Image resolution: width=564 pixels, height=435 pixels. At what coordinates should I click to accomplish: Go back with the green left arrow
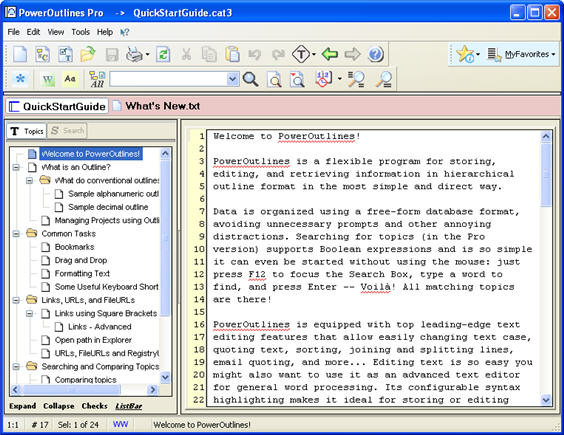point(330,54)
